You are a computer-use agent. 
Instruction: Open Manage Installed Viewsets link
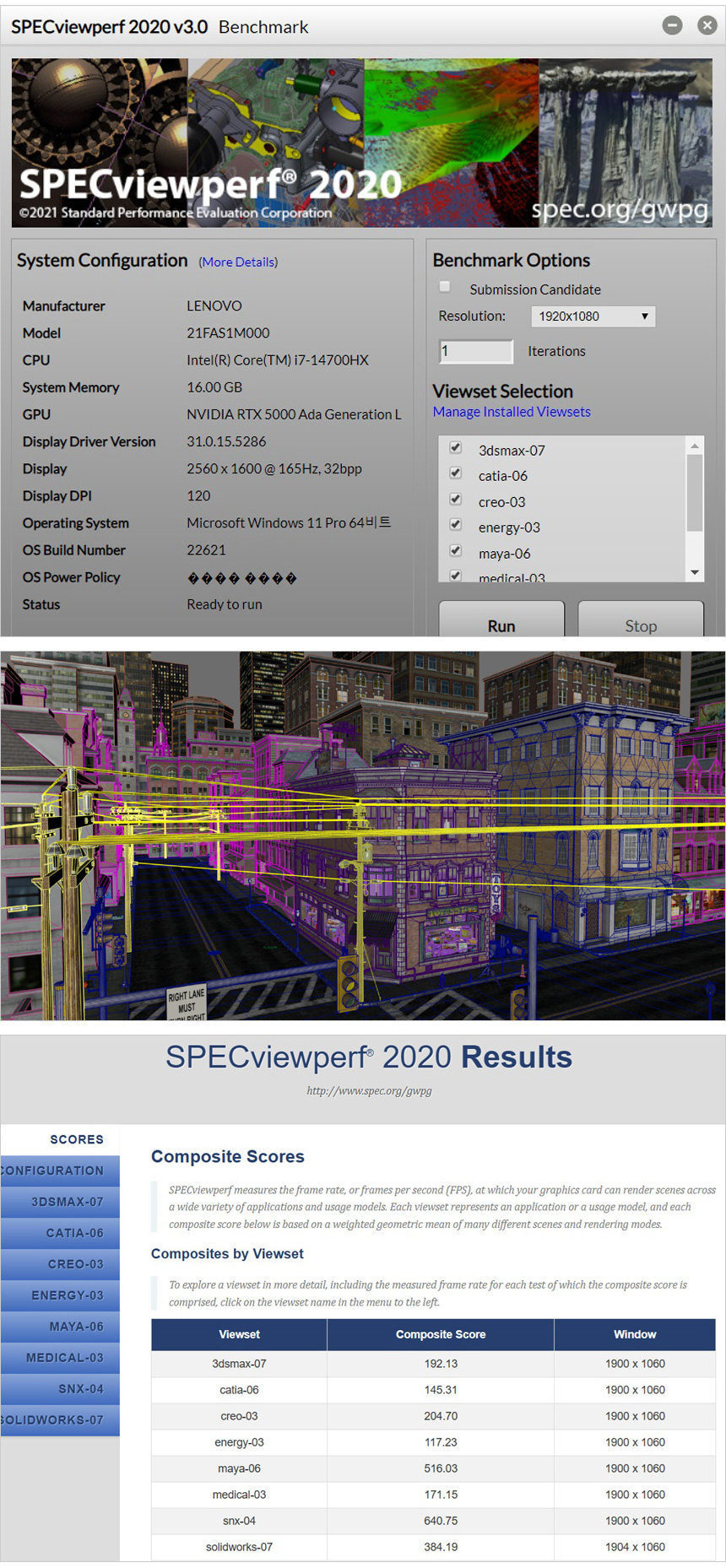tap(512, 412)
